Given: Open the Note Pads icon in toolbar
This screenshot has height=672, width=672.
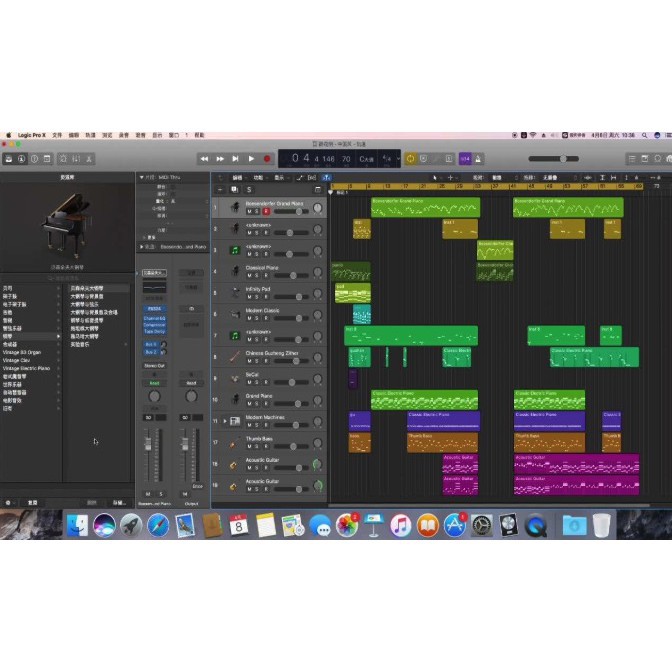Looking at the screenshot, I should pos(645,159).
